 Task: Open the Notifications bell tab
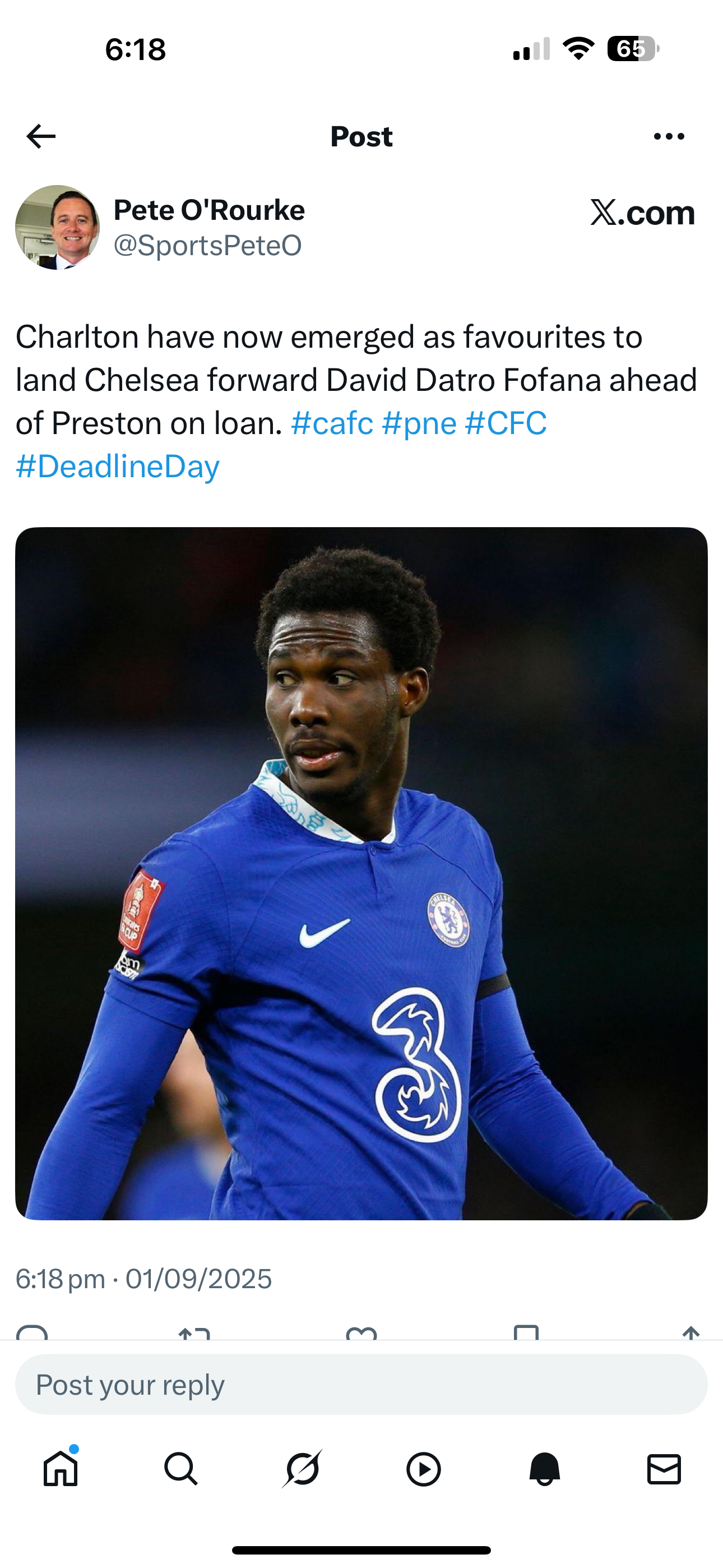tap(544, 1469)
